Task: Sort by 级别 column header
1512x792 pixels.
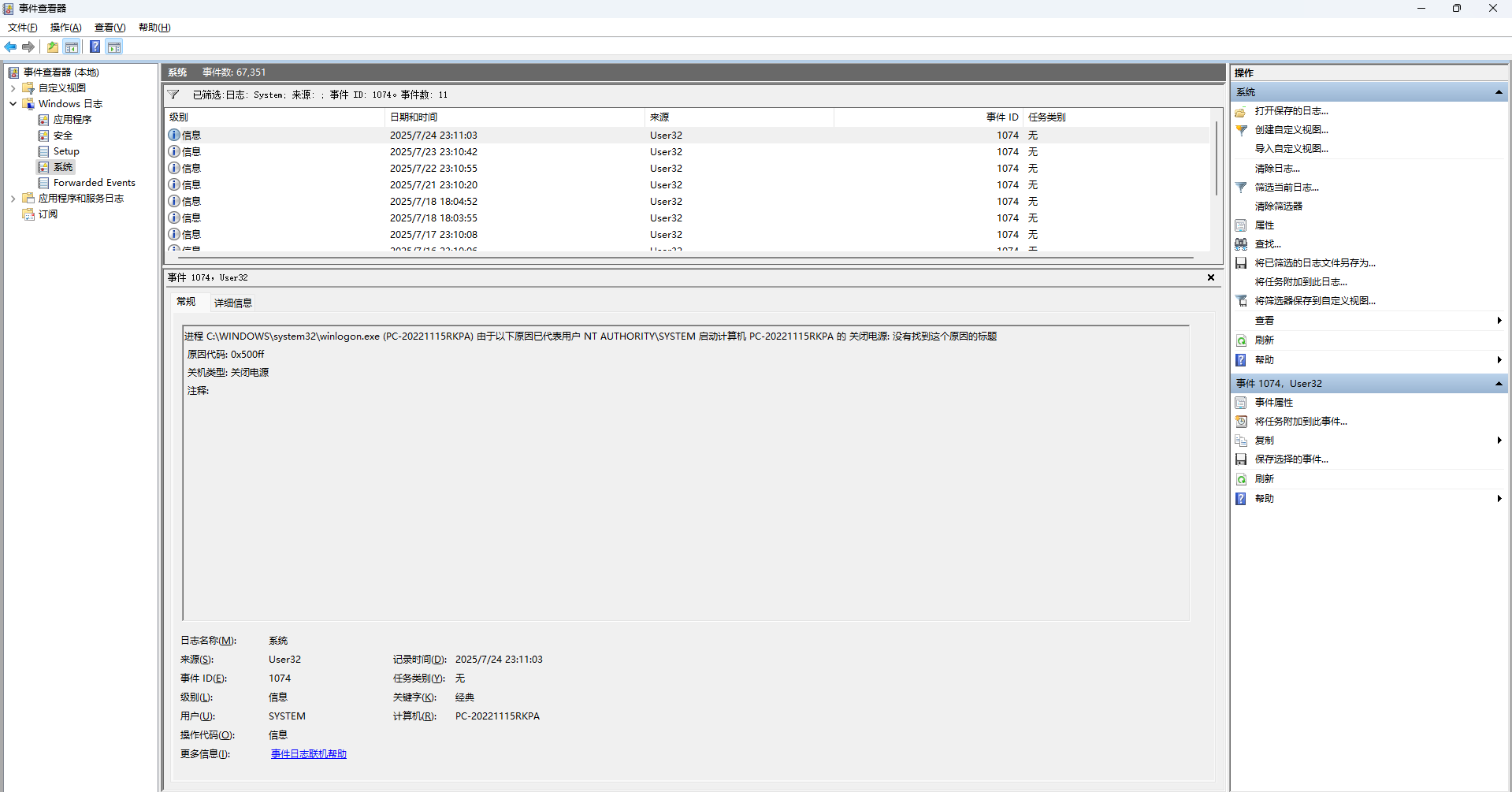Action: point(275,117)
